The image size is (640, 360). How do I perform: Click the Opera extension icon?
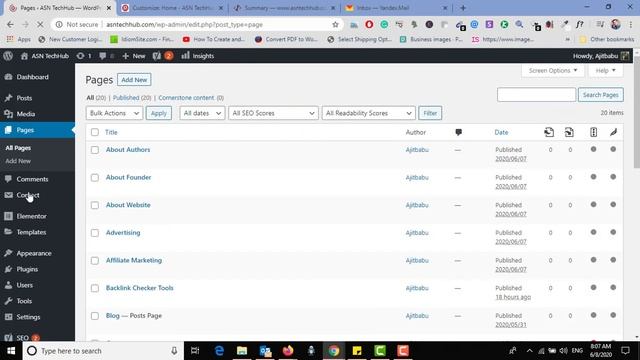pyautogui.click(x=369, y=24)
